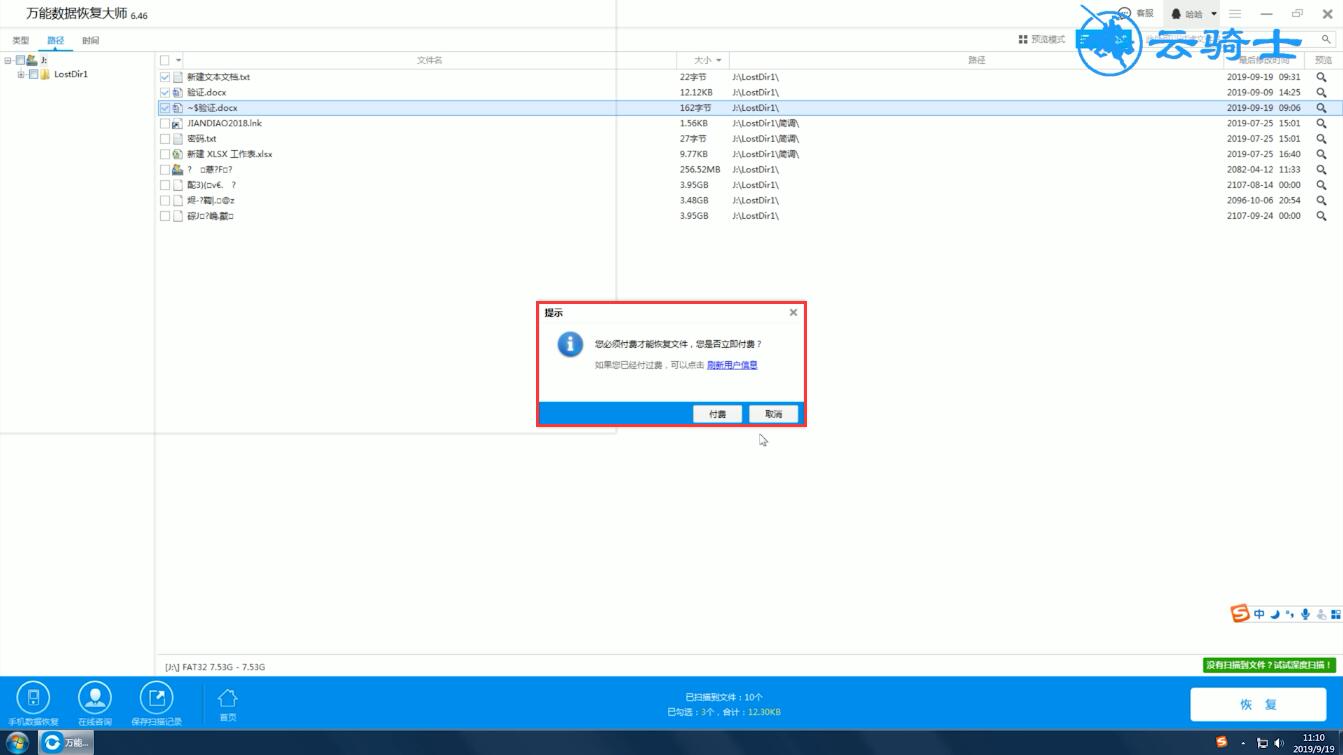Uncheck the ~$验证.docx checkbox
This screenshot has height=755, width=1343.
point(165,108)
